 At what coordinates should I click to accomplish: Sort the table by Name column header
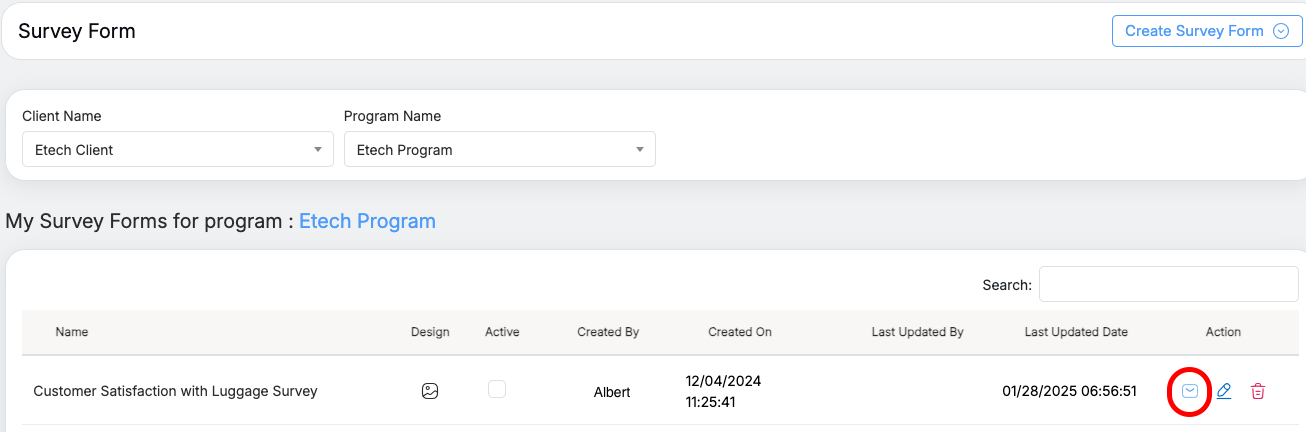click(x=72, y=332)
